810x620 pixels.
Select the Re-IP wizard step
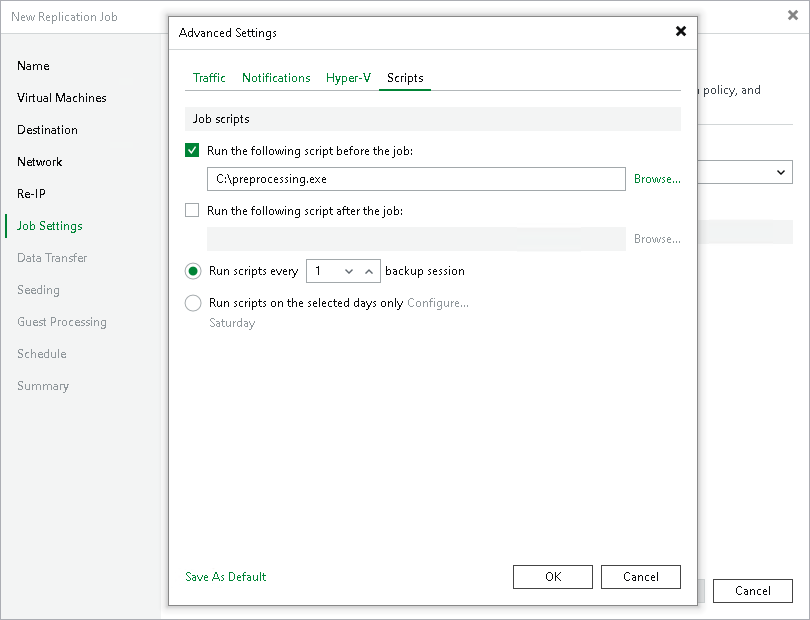pyautogui.click(x=31, y=194)
